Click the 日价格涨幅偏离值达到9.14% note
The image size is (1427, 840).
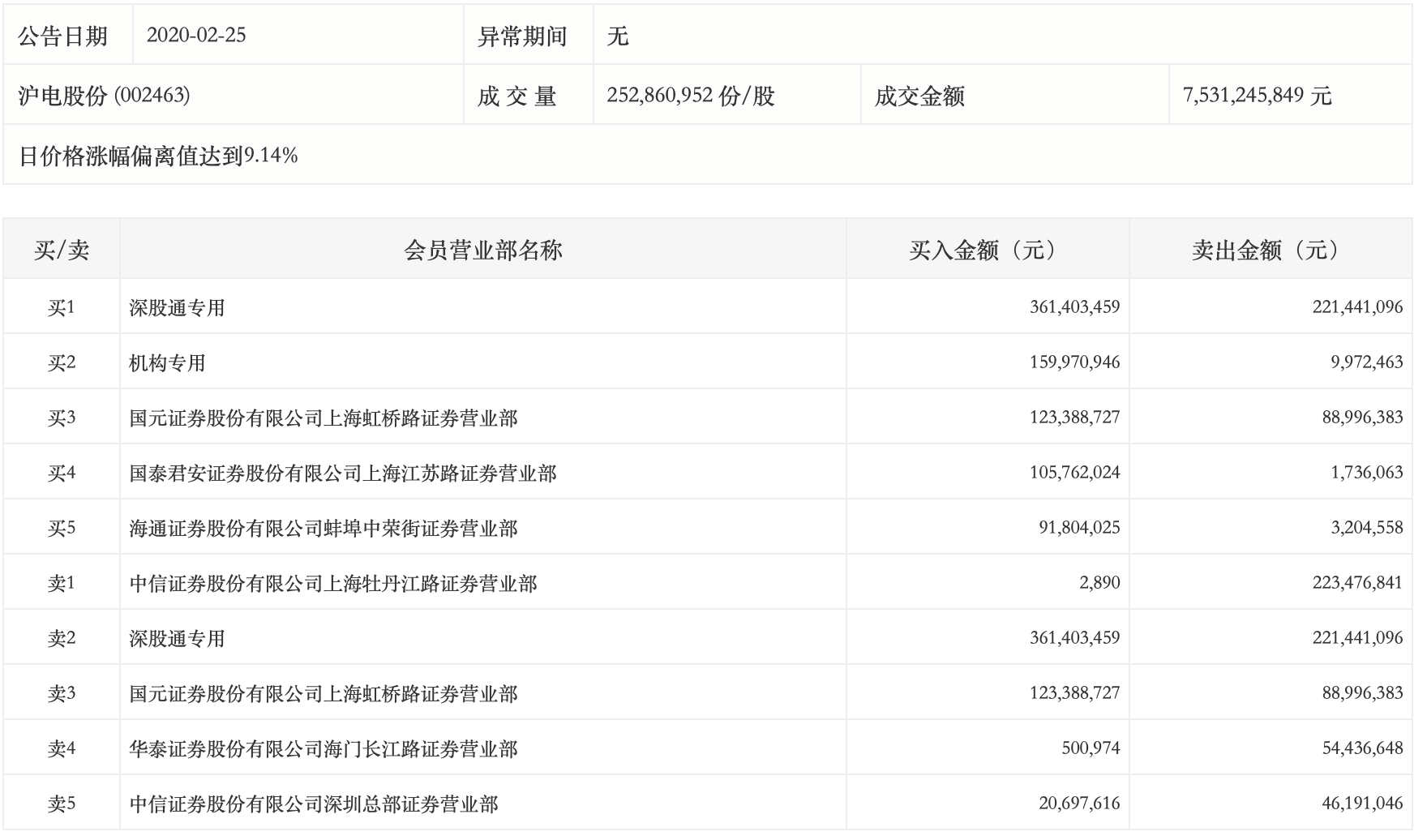point(158,156)
